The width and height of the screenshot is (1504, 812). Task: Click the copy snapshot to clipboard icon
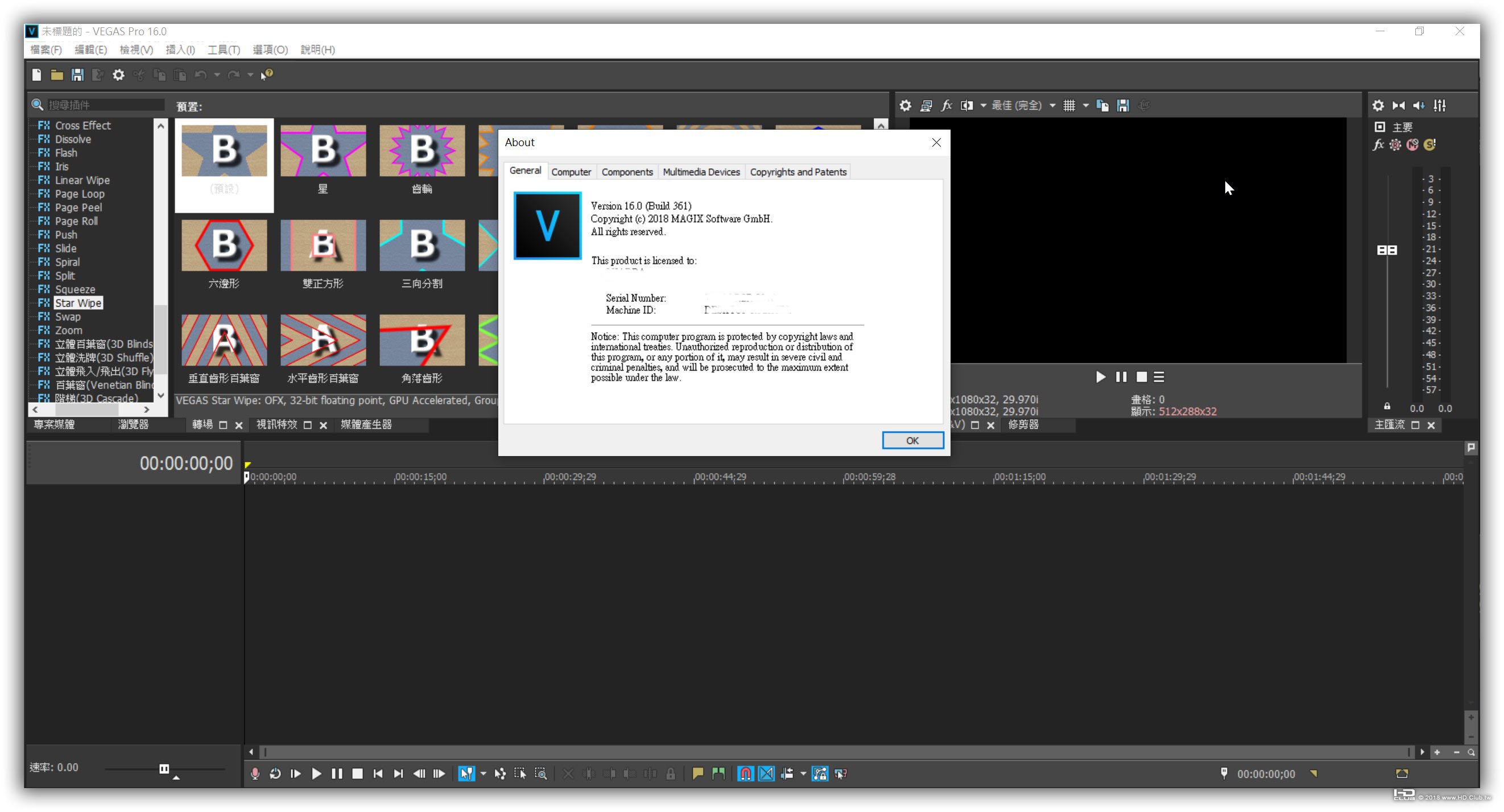[1102, 106]
